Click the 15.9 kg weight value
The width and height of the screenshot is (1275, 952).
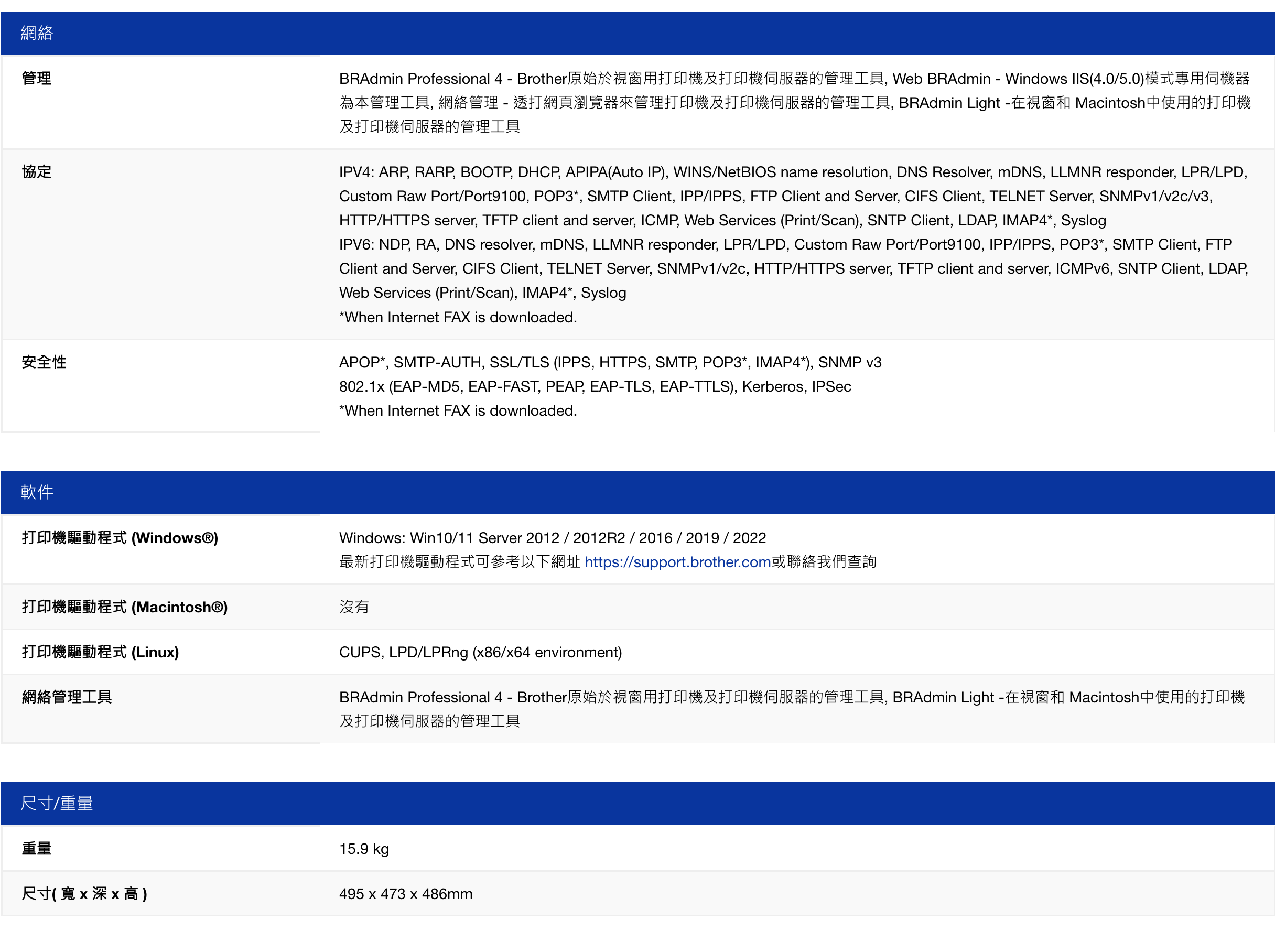363,848
